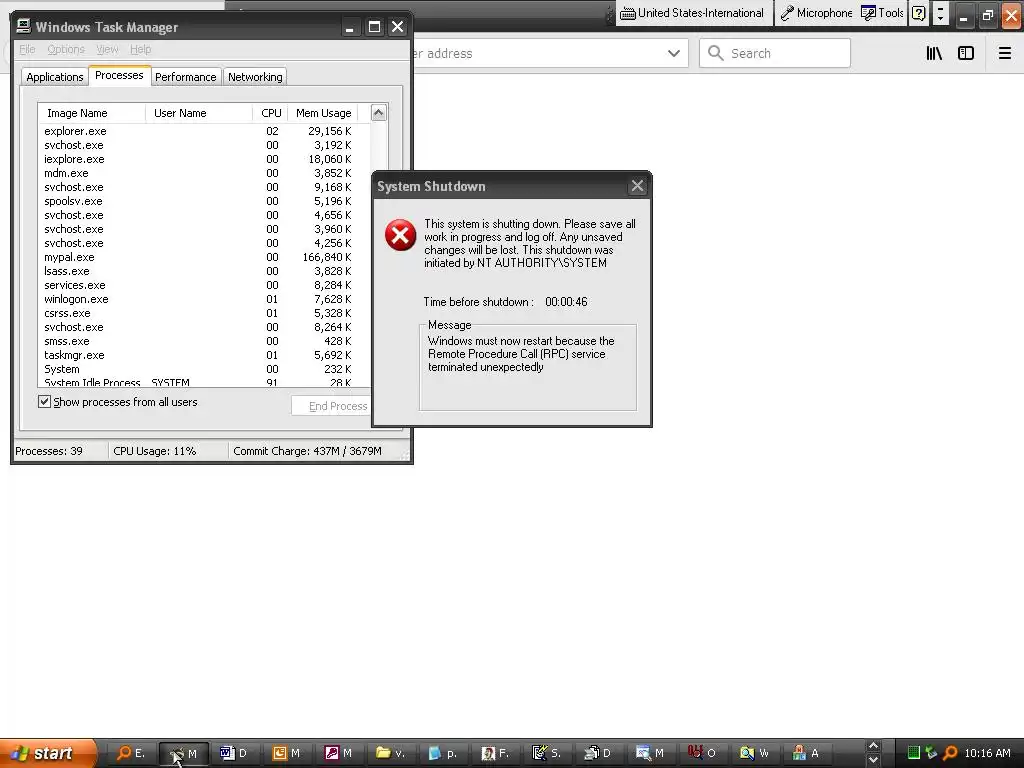Switch to the Applications tab
Screen dimensions: 1024x768
click(55, 77)
